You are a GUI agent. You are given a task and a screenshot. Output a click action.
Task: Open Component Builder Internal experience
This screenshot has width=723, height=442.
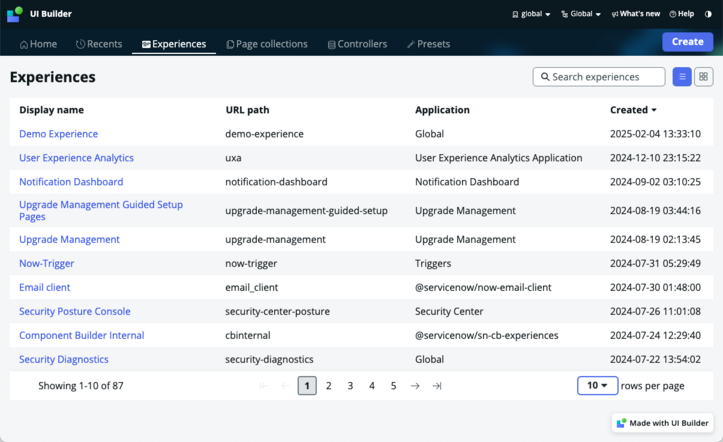(x=82, y=335)
